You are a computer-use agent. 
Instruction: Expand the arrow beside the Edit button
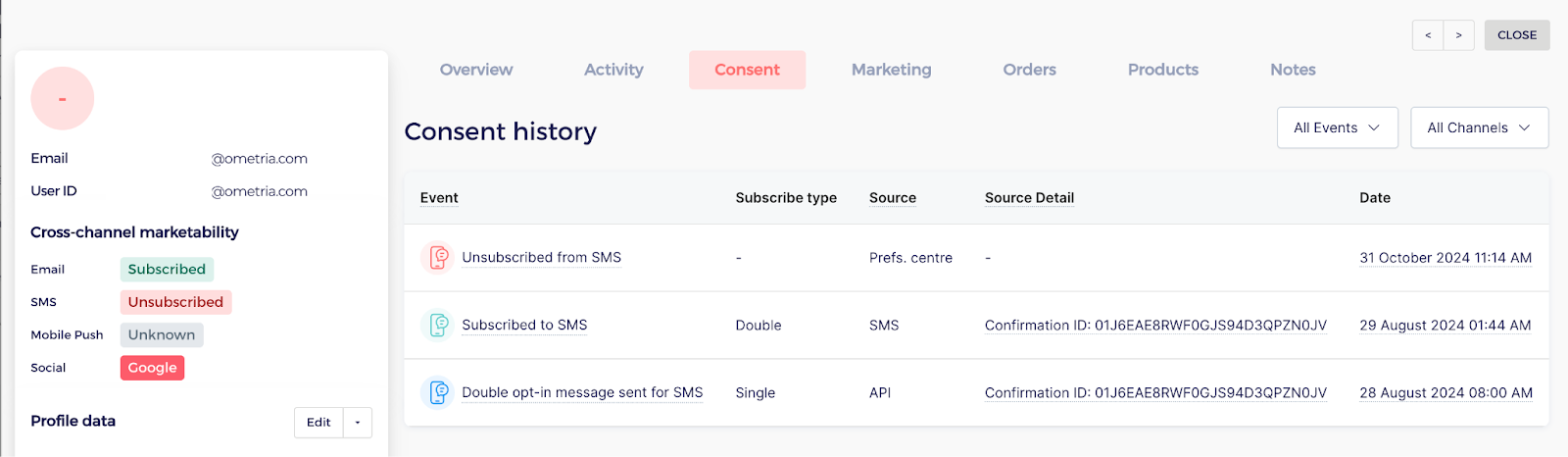pos(358,423)
